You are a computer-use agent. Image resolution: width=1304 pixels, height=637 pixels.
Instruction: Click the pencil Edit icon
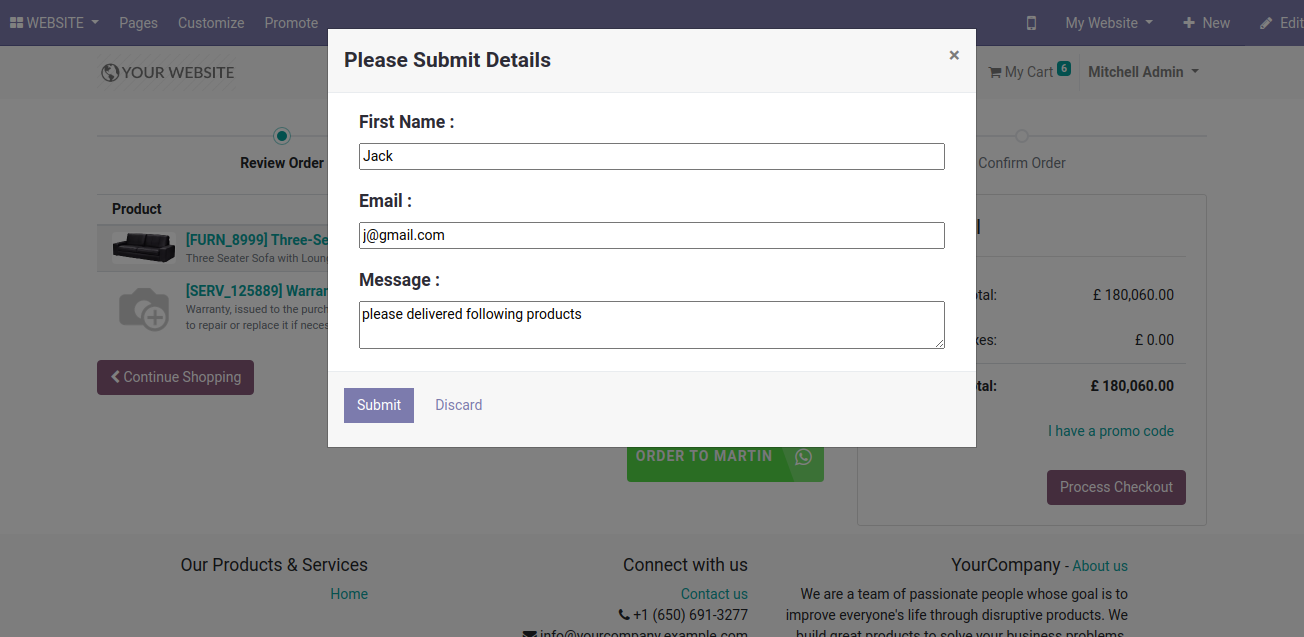coord(1266,23)
